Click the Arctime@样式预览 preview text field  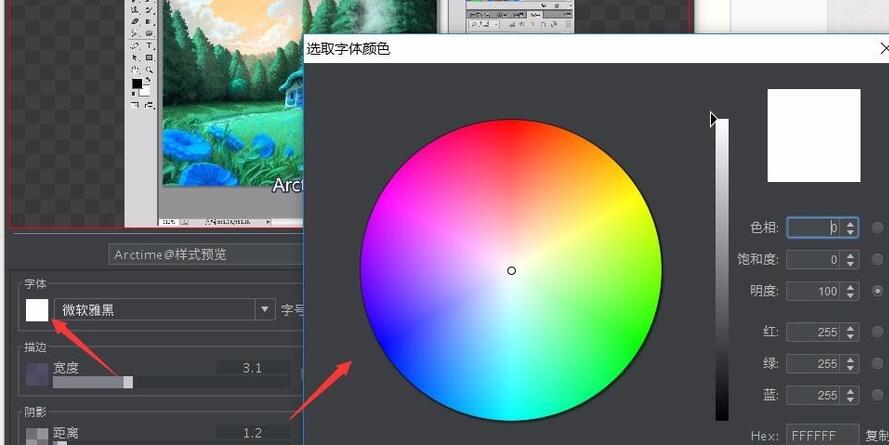click(206, 255)
